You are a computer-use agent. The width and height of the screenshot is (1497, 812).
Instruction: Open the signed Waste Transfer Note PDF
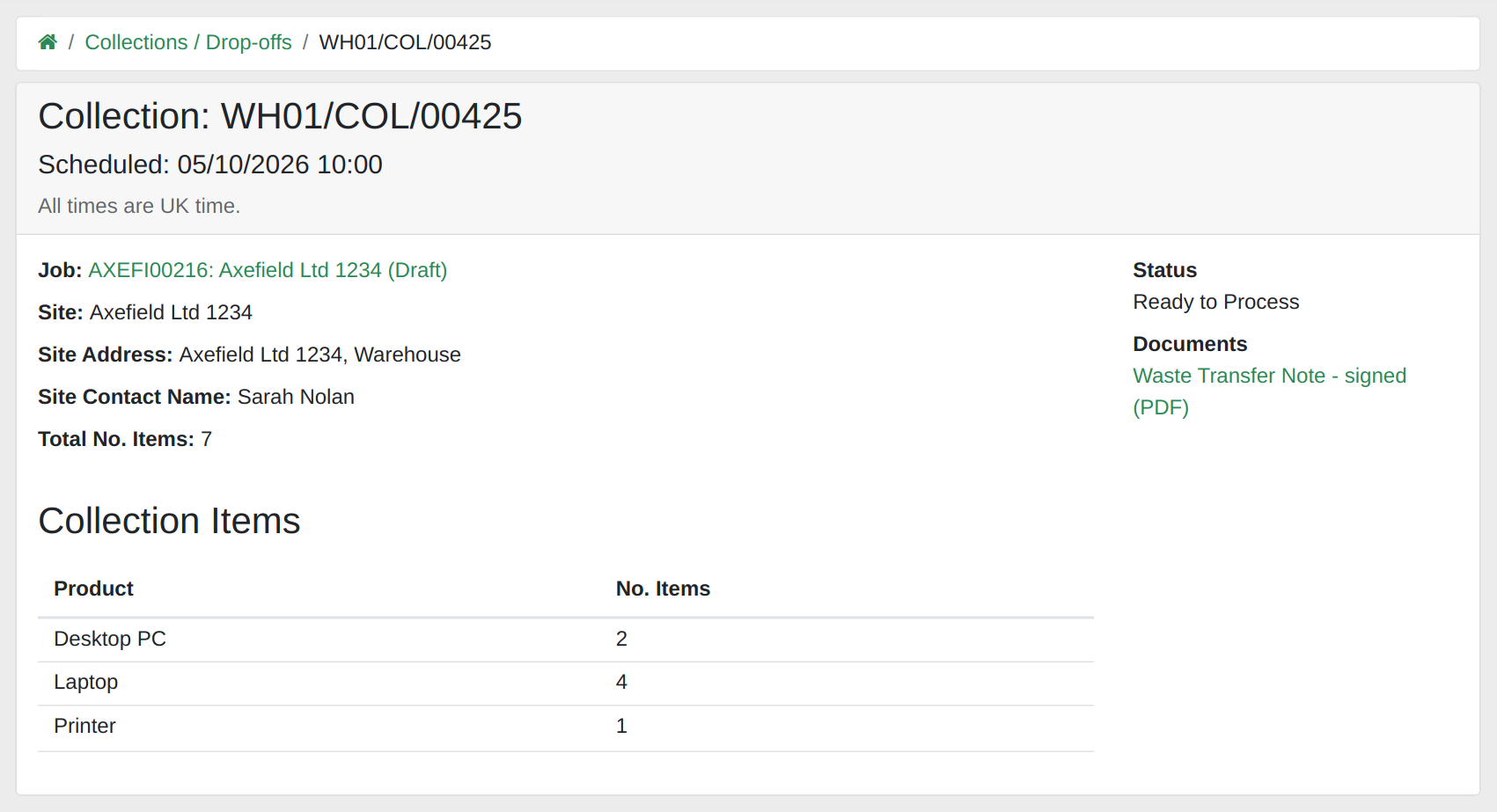1269,391
